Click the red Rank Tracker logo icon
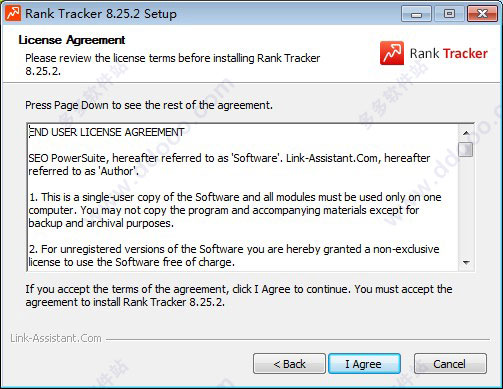The width and height of the screenshot is (503, 389). click(392, 53)
